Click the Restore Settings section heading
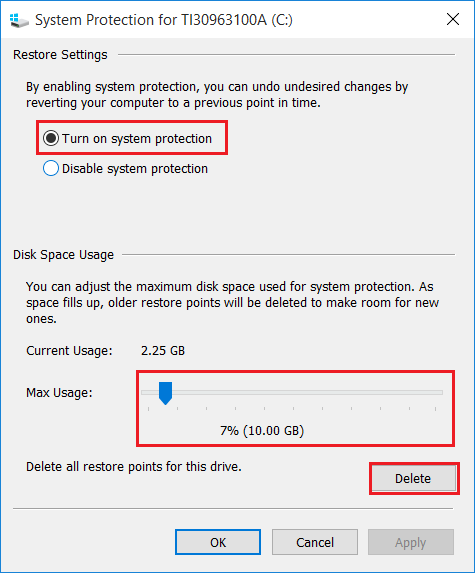Image resolution: width=475 pixels, height=573 pixels. coord(60,55)
